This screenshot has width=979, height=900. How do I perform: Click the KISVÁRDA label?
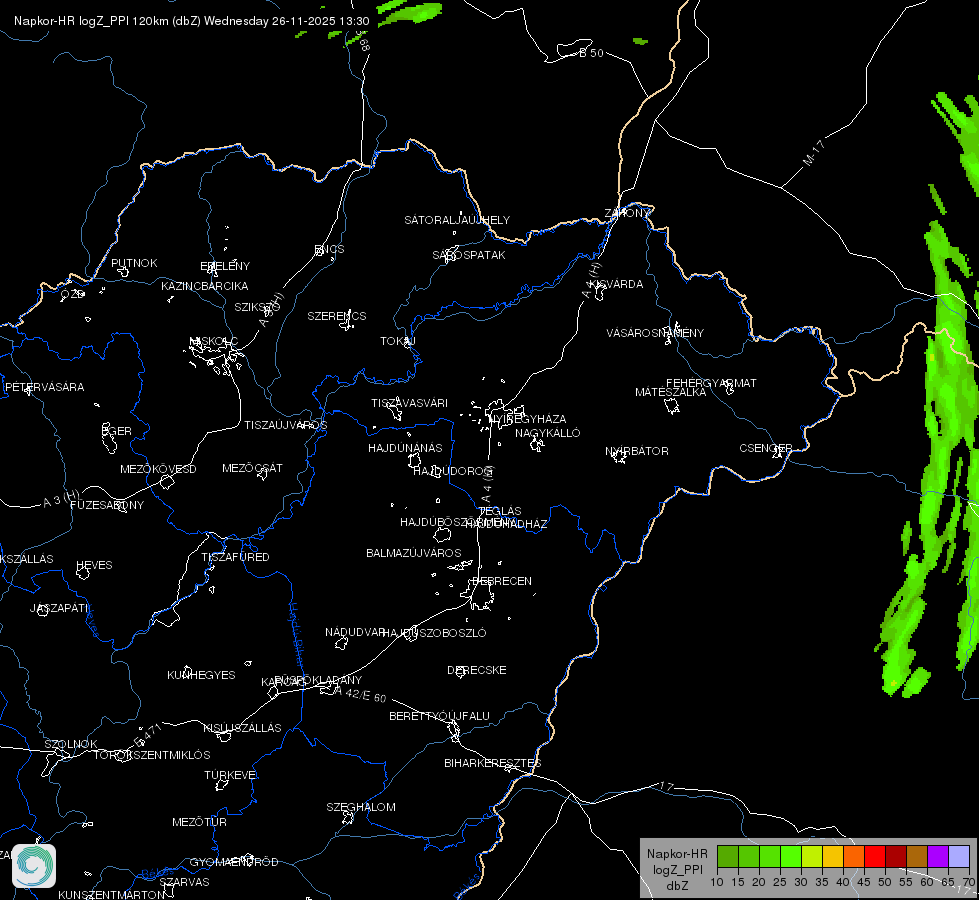coord(616,284)
